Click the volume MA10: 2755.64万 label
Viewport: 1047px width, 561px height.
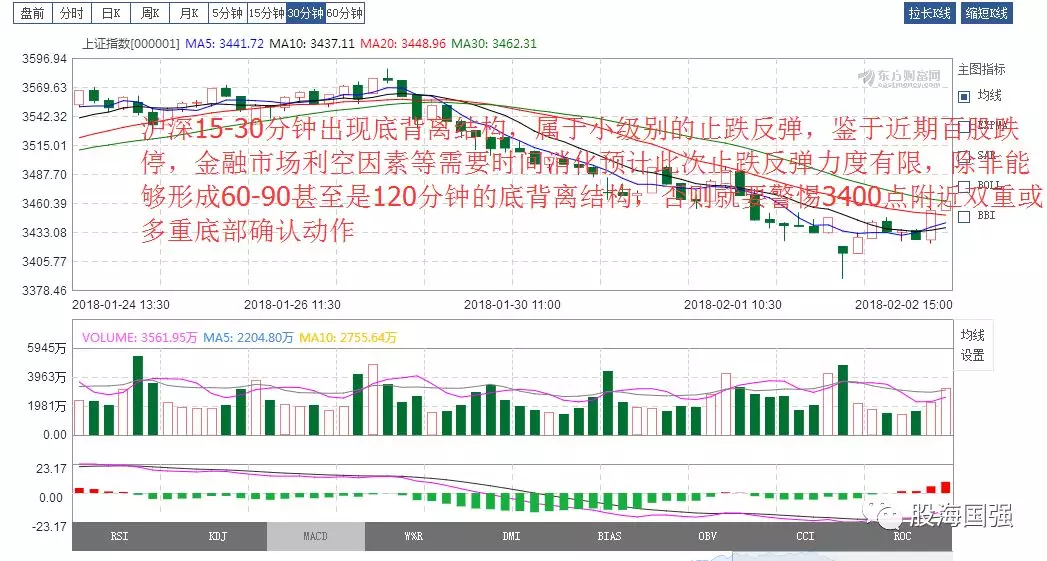pyautogui.click(x=348, y=338)
